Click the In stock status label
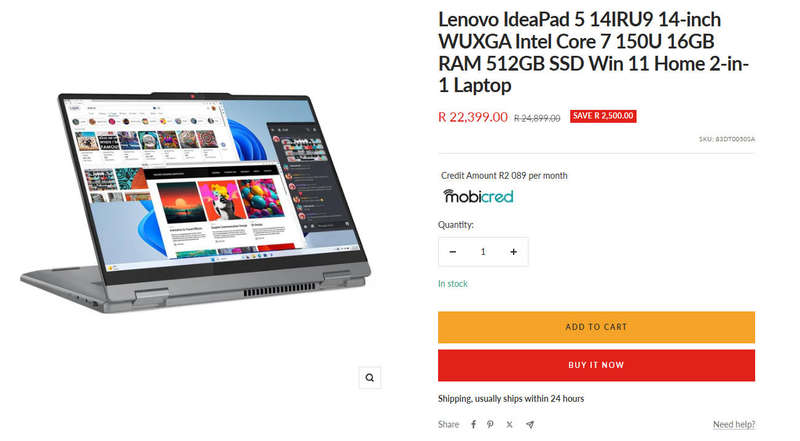 pos(453,284)
